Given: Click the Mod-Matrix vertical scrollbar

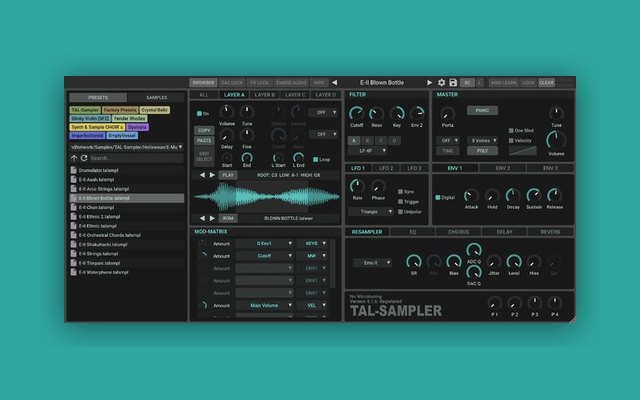Looking at the screenshot, I should pos(333,264).
